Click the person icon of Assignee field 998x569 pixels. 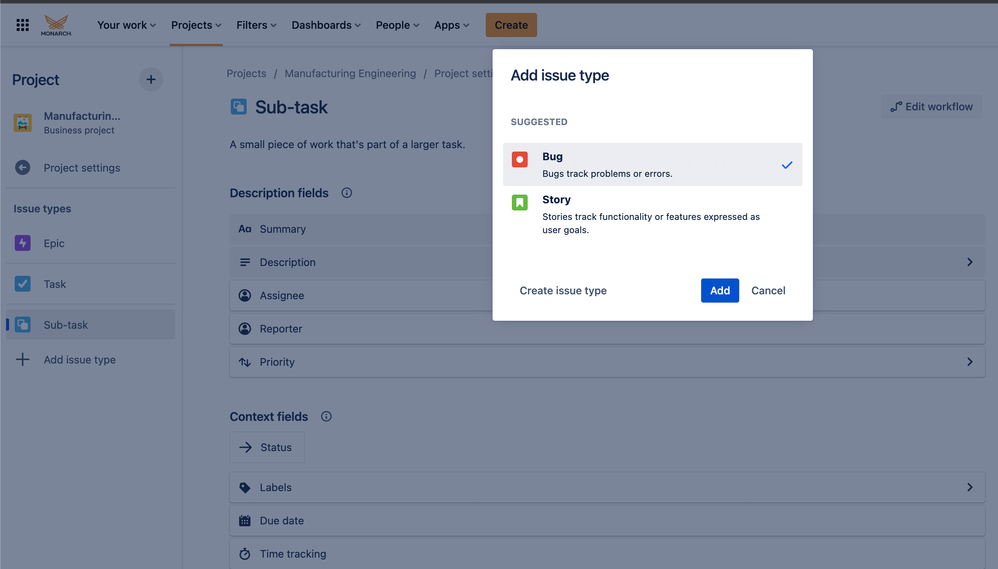click(x=245, y=295)
